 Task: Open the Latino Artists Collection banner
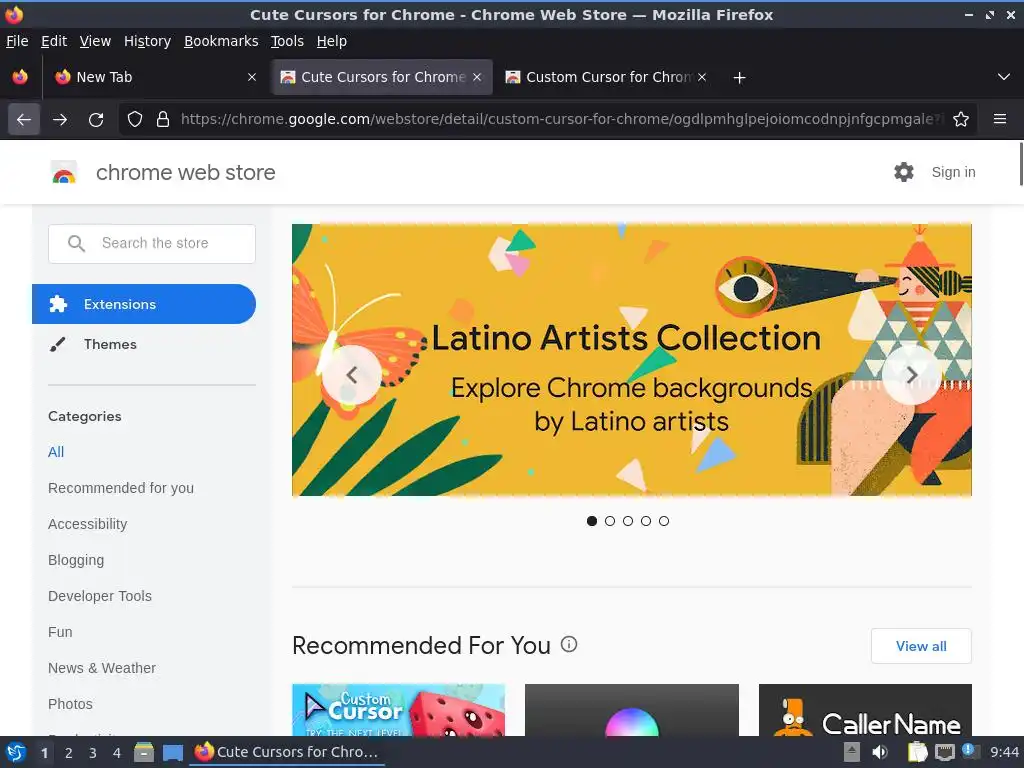[x=632, y=360]
